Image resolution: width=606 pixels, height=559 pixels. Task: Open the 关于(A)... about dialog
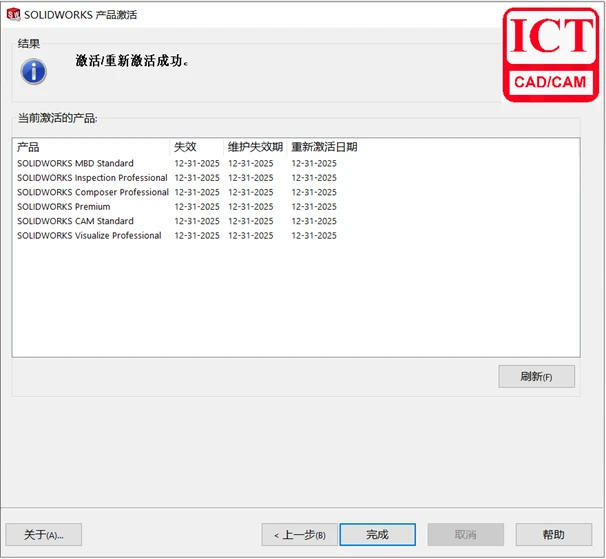44,535
